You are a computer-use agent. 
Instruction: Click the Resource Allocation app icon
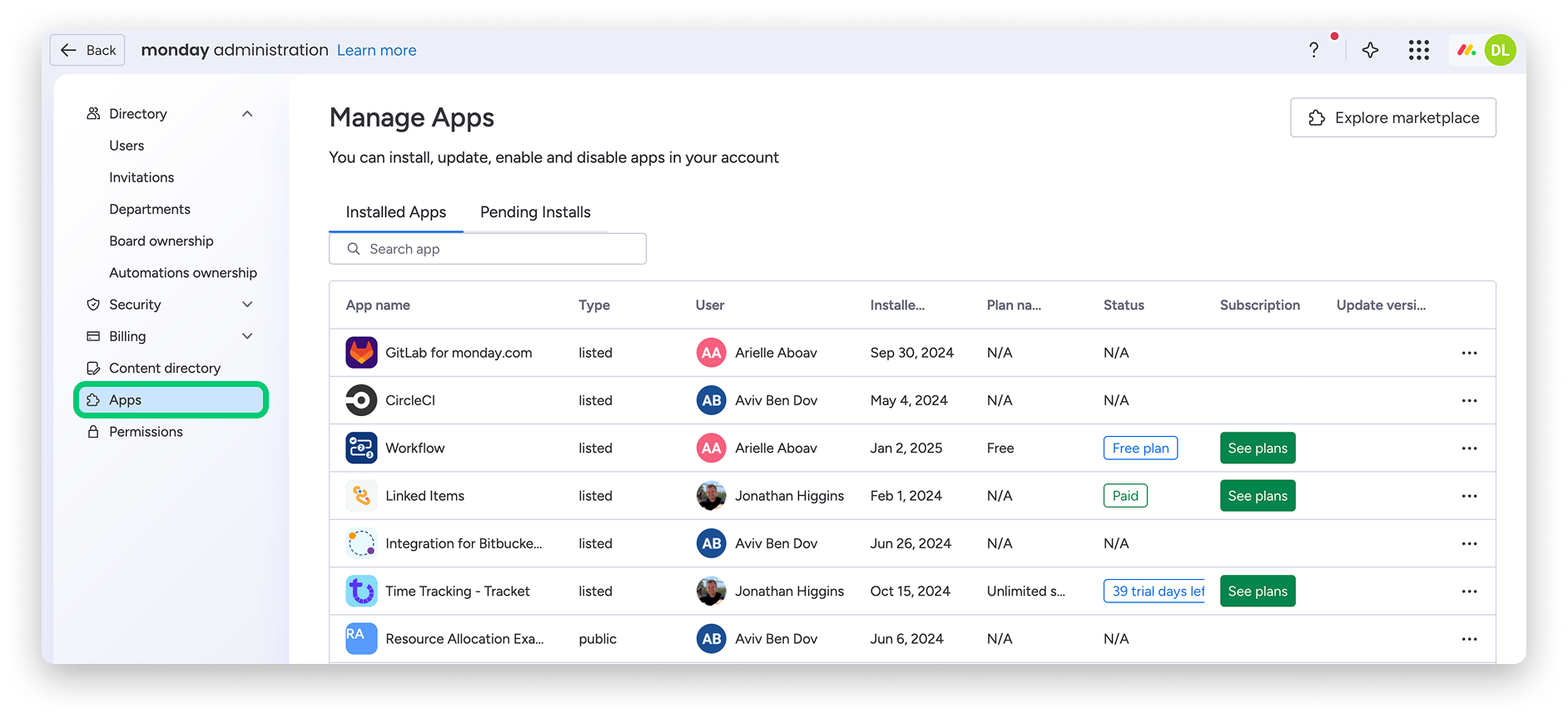click(361, 639)
